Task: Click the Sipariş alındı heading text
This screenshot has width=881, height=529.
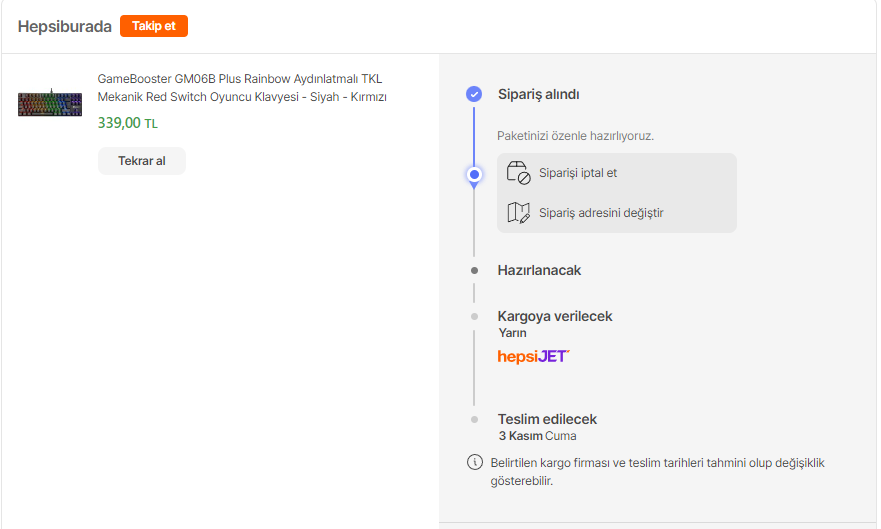Action: pyautogui.click(x=538, y=95)
